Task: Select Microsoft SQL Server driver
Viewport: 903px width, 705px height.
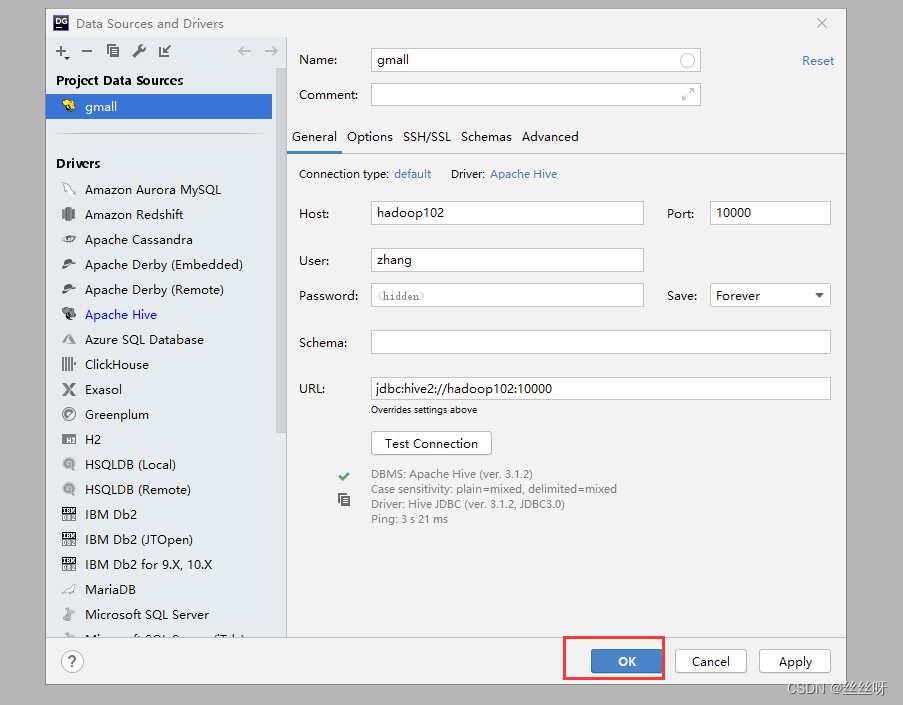Action: 146,615
